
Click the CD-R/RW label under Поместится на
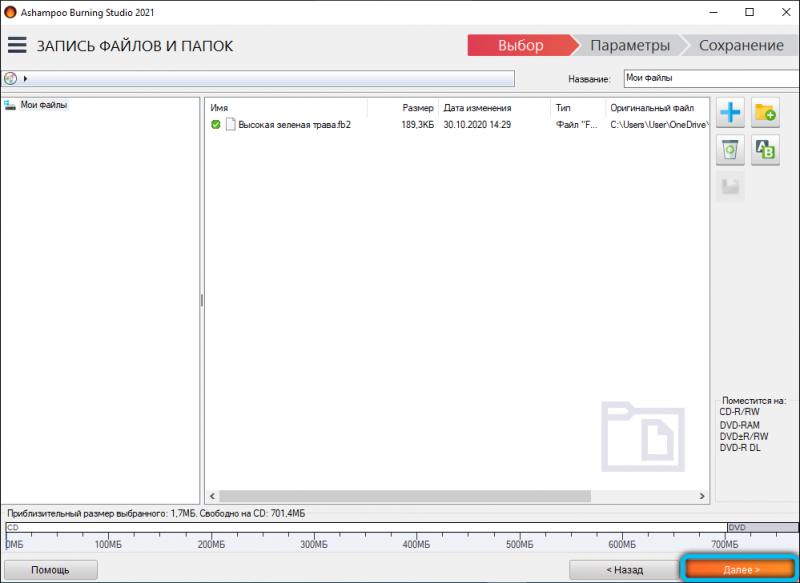click(x=739, y=412)
